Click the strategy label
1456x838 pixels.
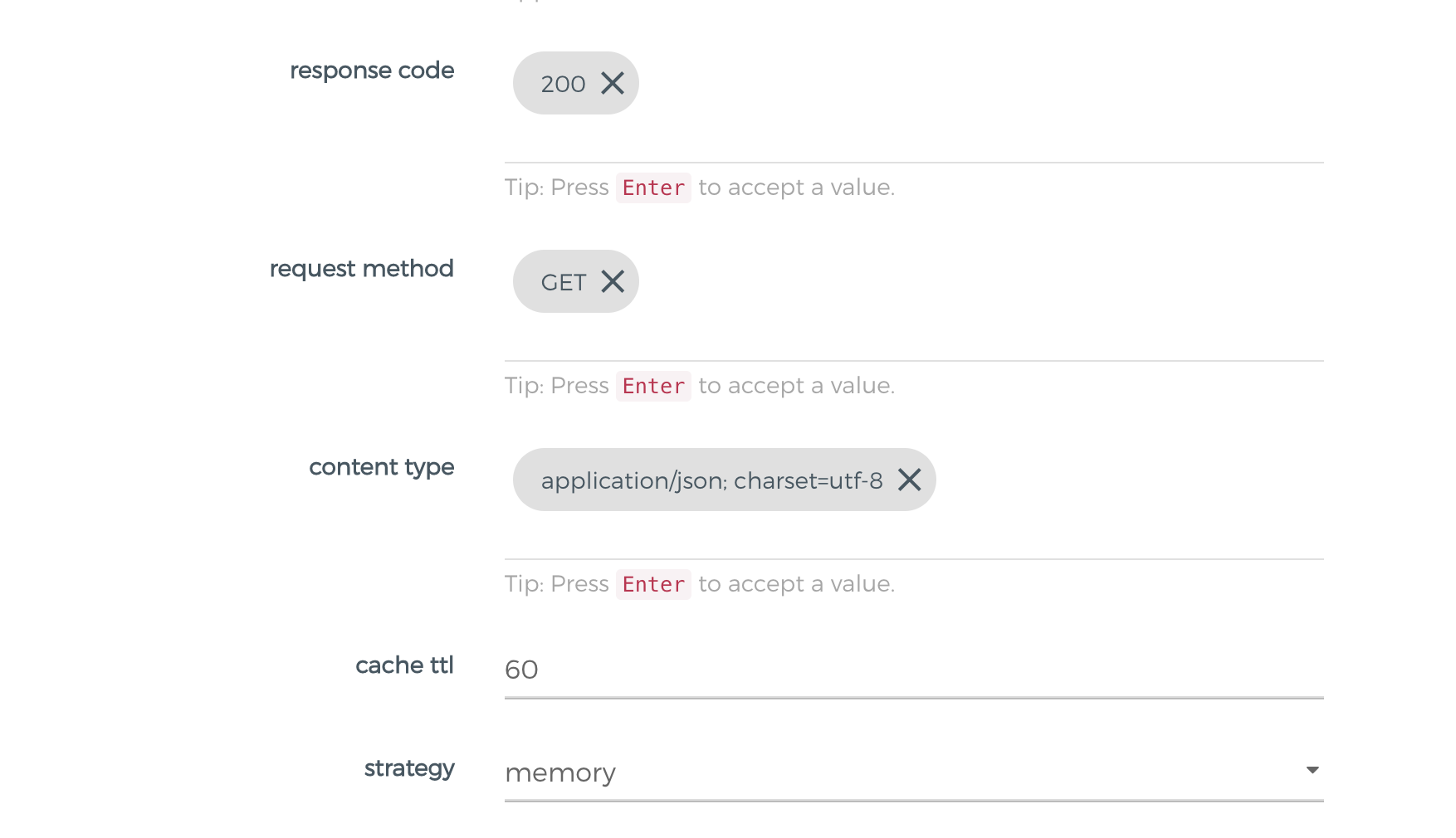pos(409,768)
